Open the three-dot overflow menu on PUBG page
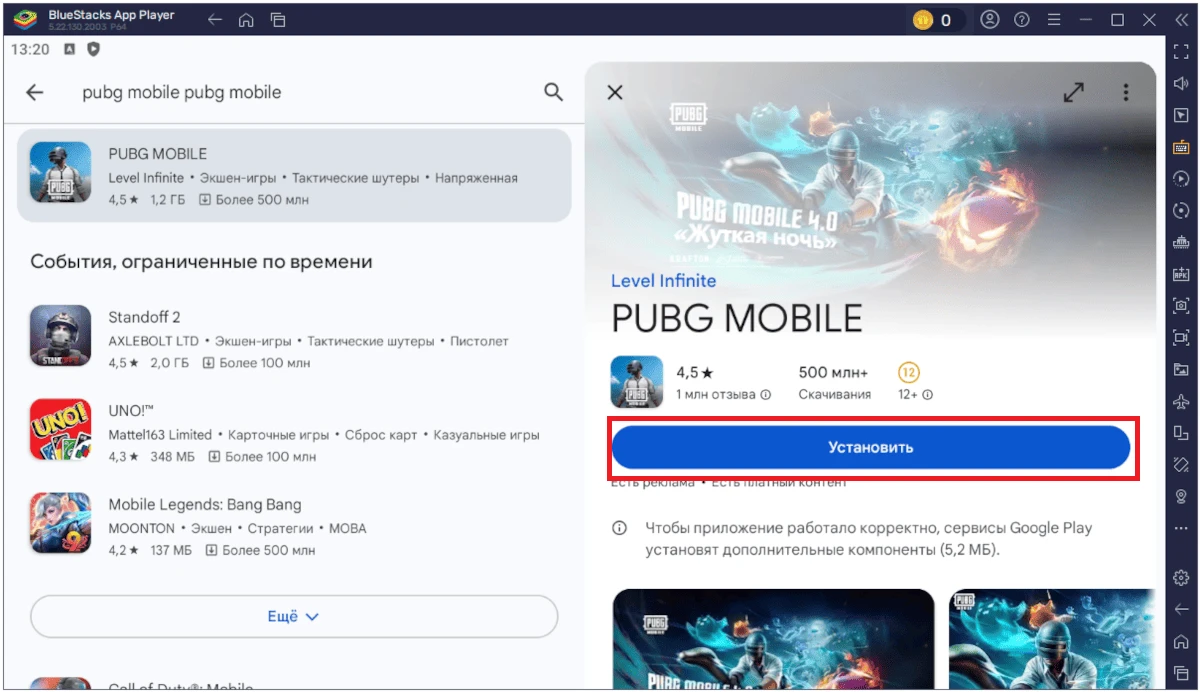 (x=1126, y=92)
